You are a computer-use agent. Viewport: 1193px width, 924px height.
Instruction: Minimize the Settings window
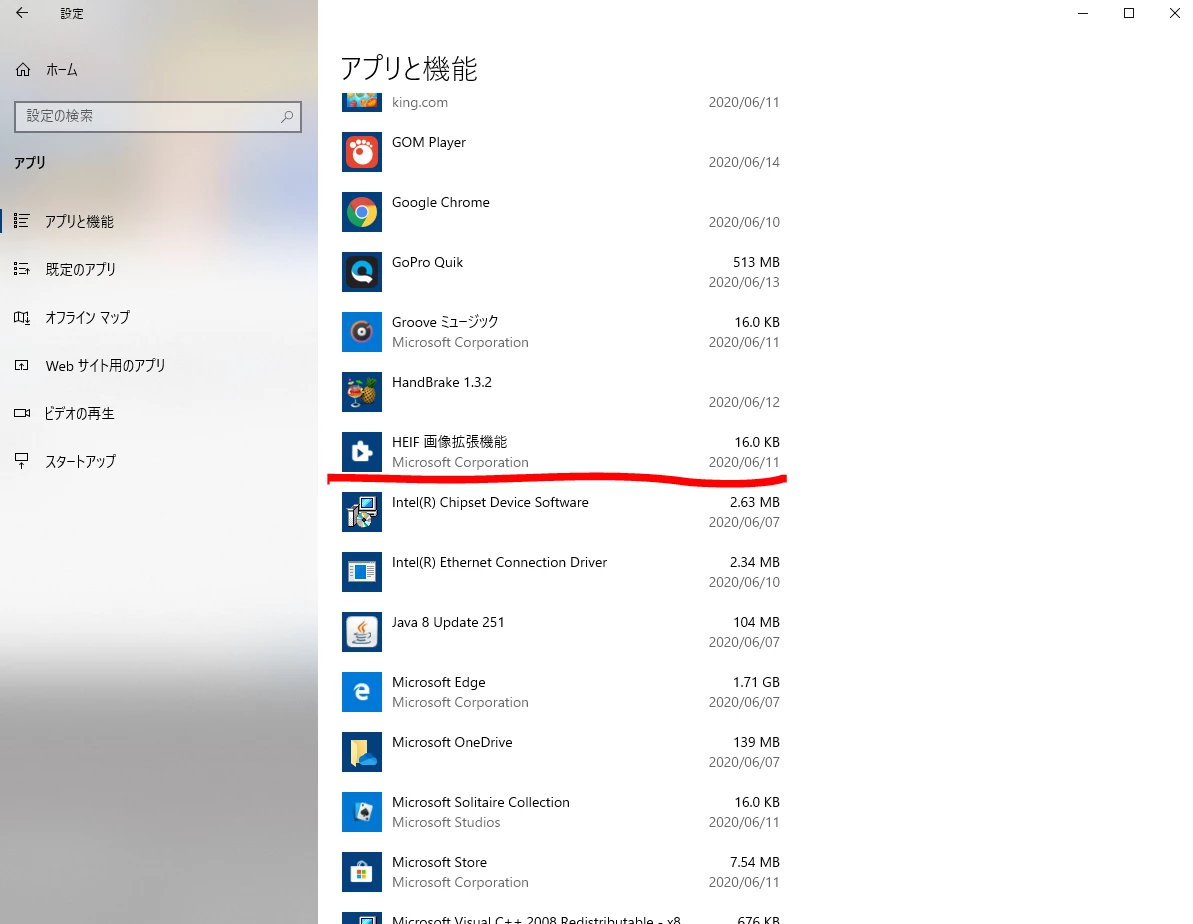(1083, 13)
